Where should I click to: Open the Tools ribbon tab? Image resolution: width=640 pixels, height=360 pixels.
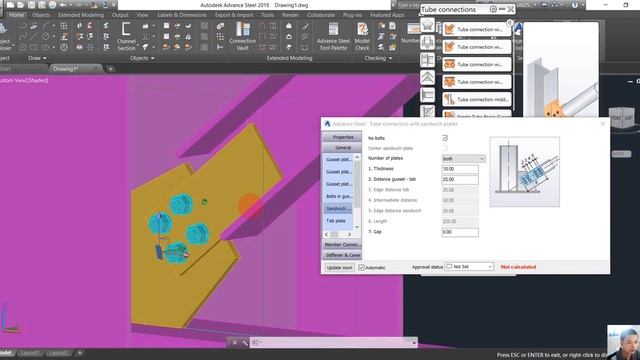267,15
